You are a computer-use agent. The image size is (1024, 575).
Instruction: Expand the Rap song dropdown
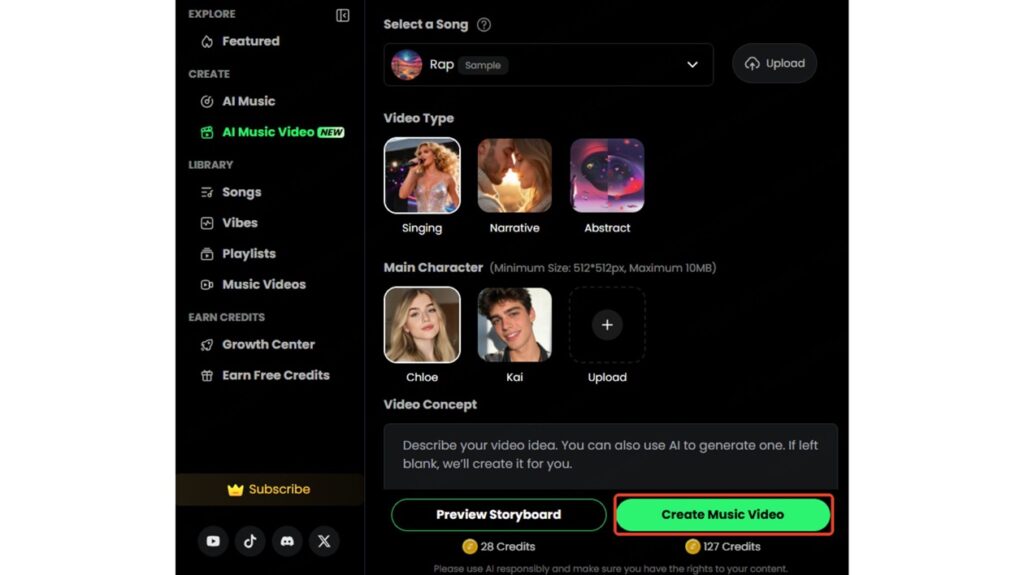[692, 65]
